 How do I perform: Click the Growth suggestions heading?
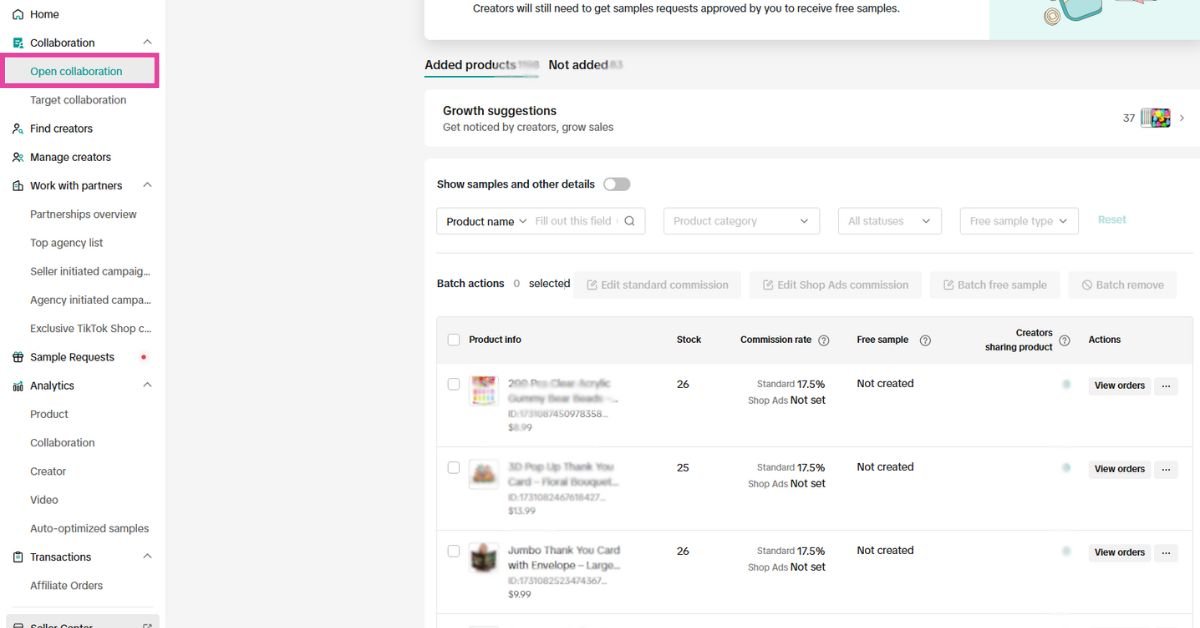pyautogui.click(x=500, y=111)
